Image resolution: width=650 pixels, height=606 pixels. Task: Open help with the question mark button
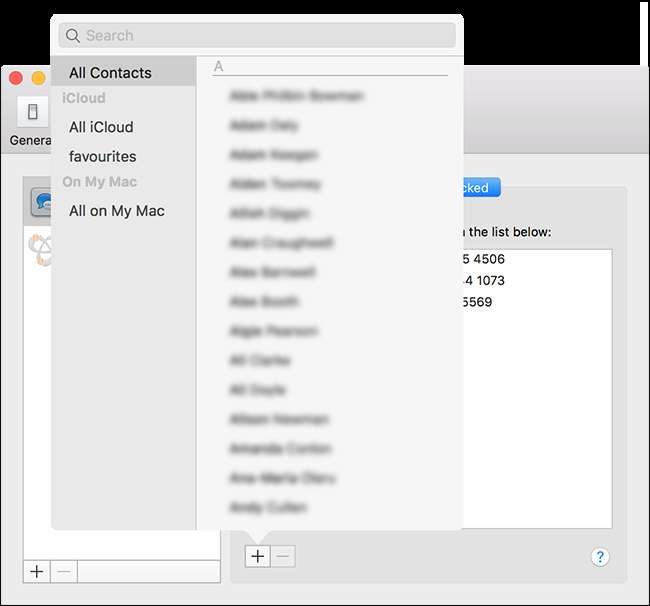pyautogui.click(x=600, y=557)
